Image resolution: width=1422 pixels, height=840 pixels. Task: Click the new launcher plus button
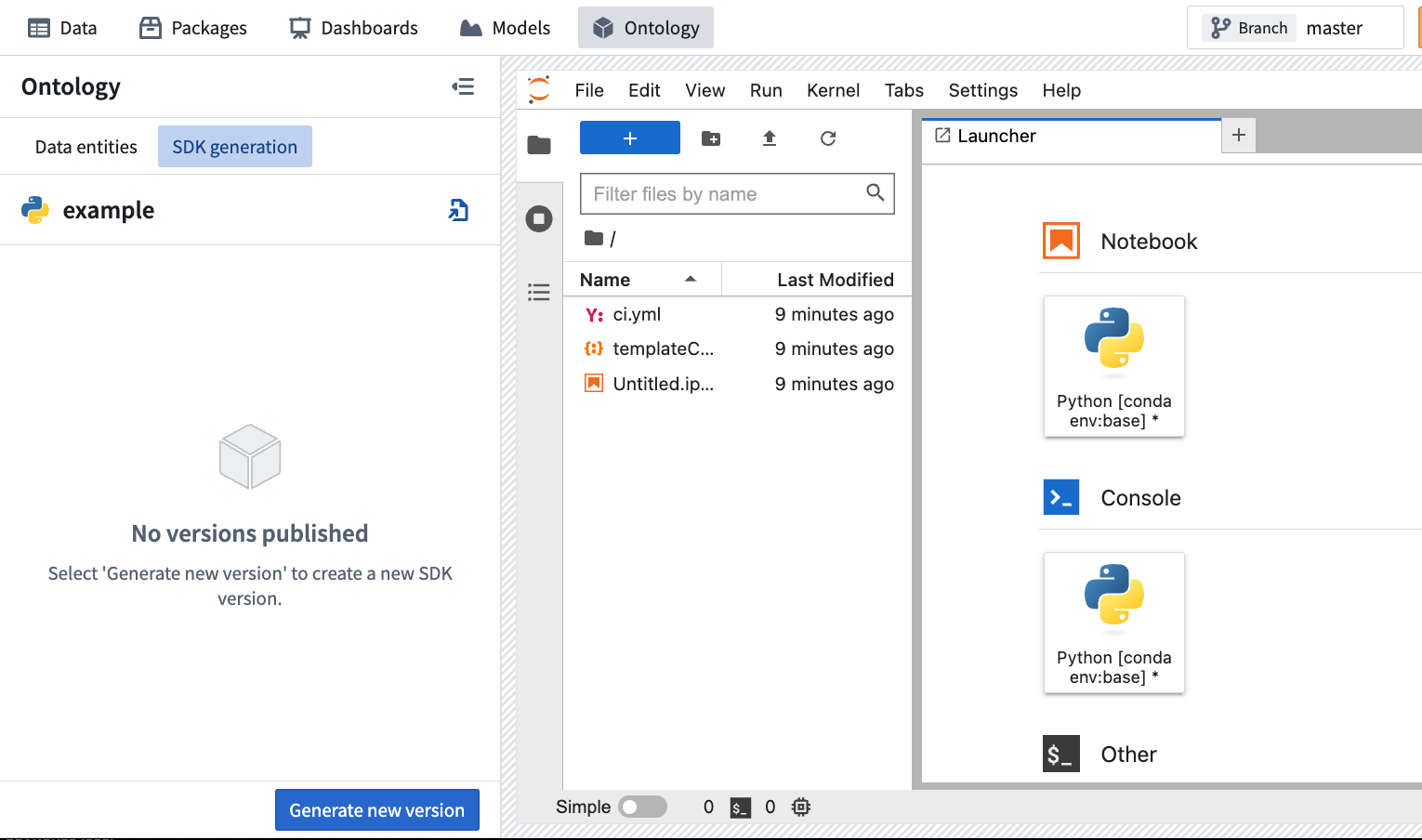pos(630,138)
